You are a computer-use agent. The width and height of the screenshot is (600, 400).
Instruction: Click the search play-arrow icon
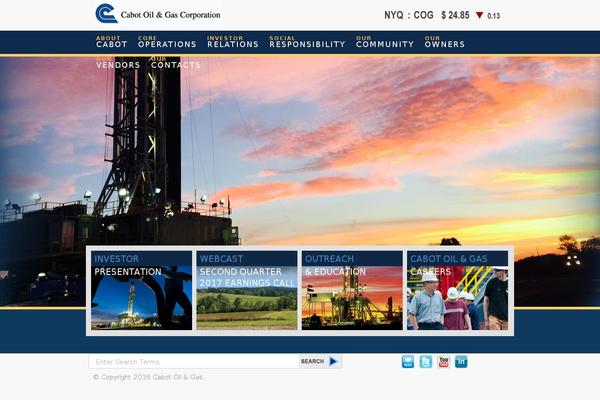click(333, 361)
